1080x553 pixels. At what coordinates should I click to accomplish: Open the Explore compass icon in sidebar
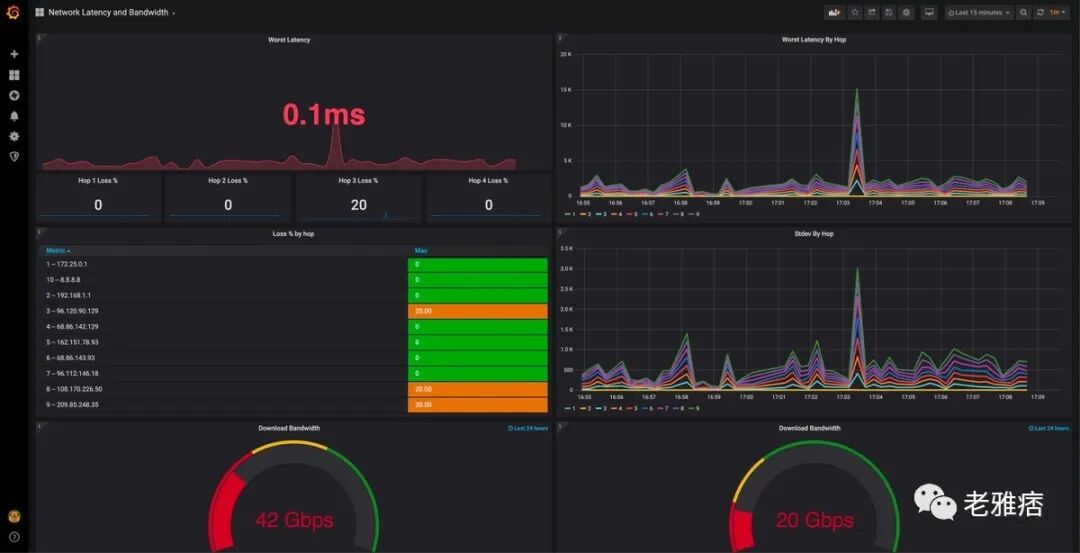click(14, 96)
